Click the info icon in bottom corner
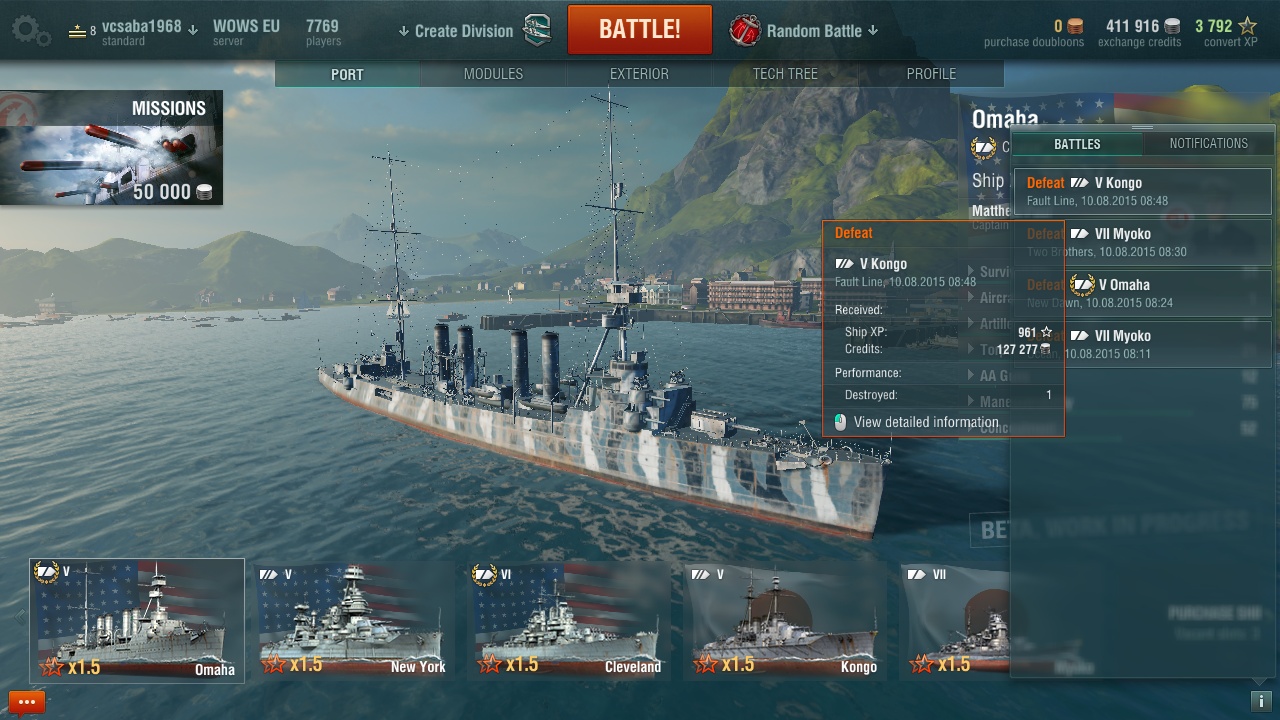1280x720 pixels. [1261, 701]
